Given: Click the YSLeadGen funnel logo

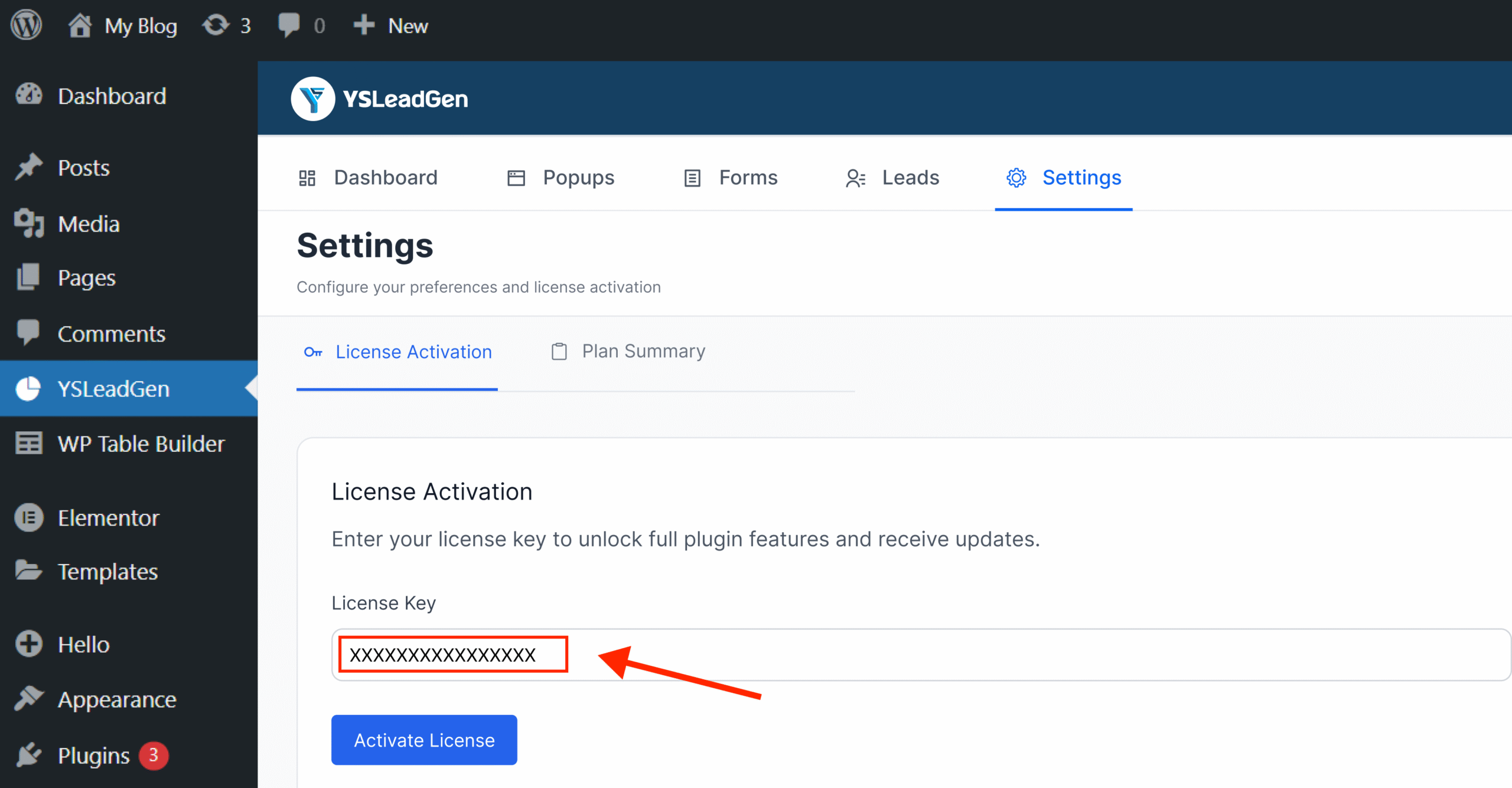Looking at the screenshot, I should tap(313, 99).
